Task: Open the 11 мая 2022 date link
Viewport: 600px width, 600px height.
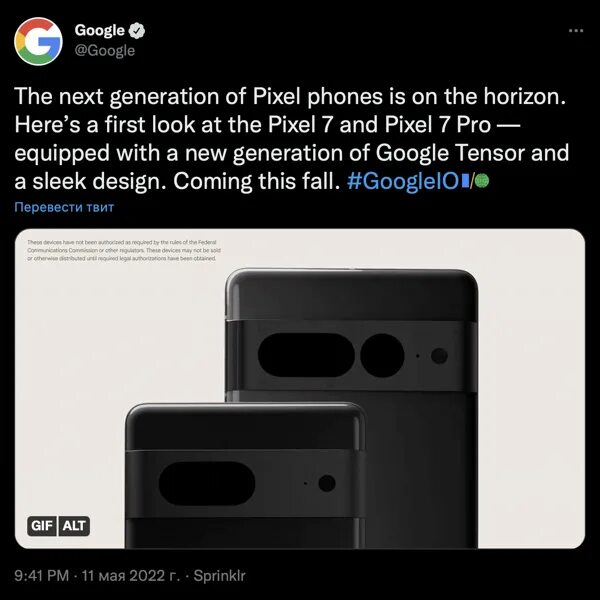Action: pyautogui.click(x=131, y=576)
